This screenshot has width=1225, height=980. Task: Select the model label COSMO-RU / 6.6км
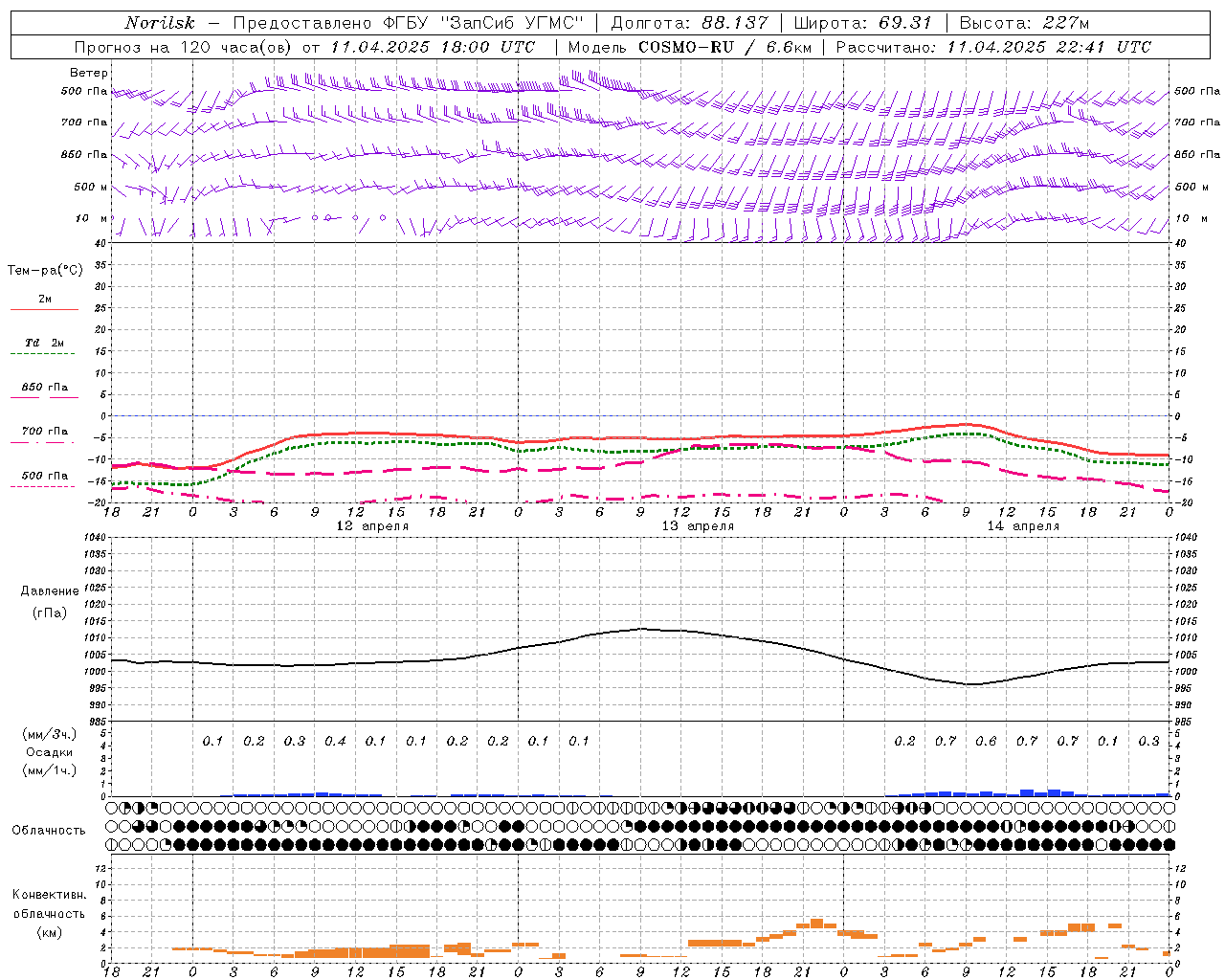tap(724, 47)
